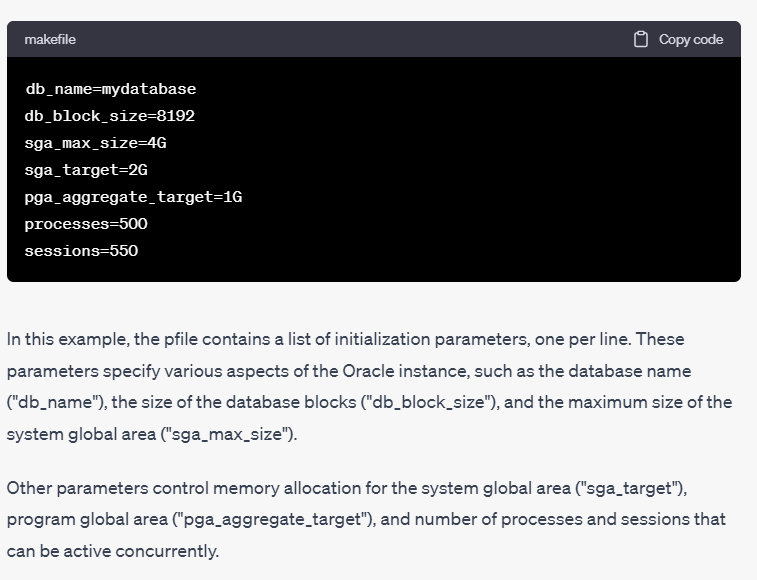Select the db_name=mydatabase code line

111,89
